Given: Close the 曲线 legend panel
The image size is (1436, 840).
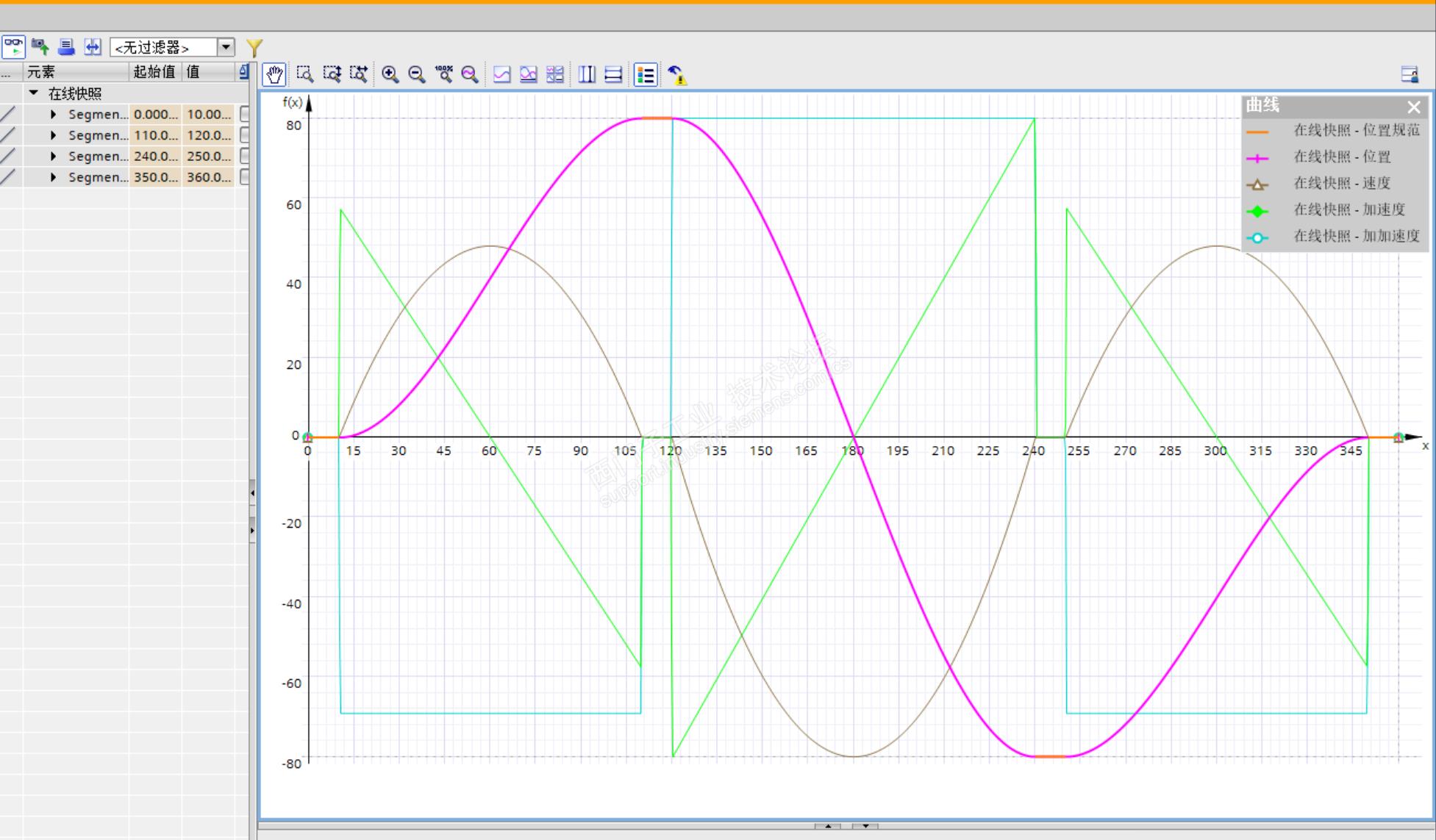Looking at the screenshot, I should click(x=1413, y=107).
